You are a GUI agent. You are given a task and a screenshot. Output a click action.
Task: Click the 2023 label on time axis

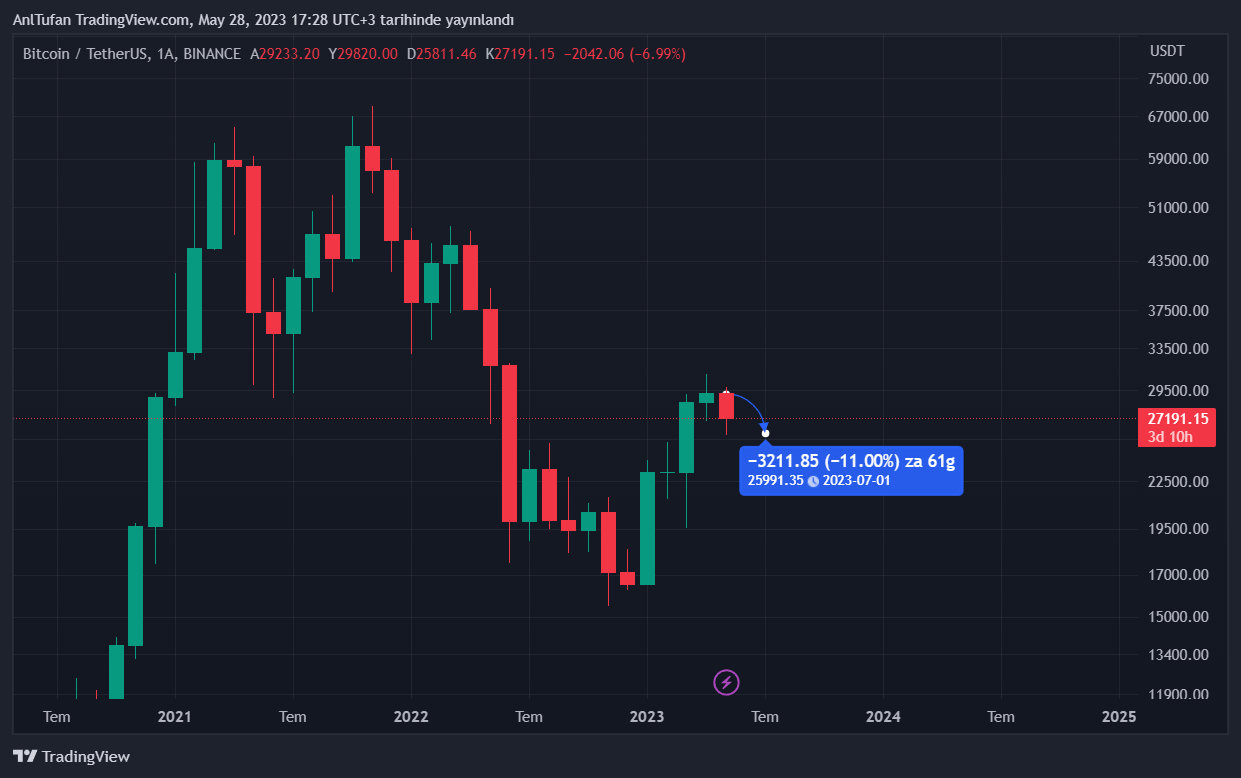point(647,716)
